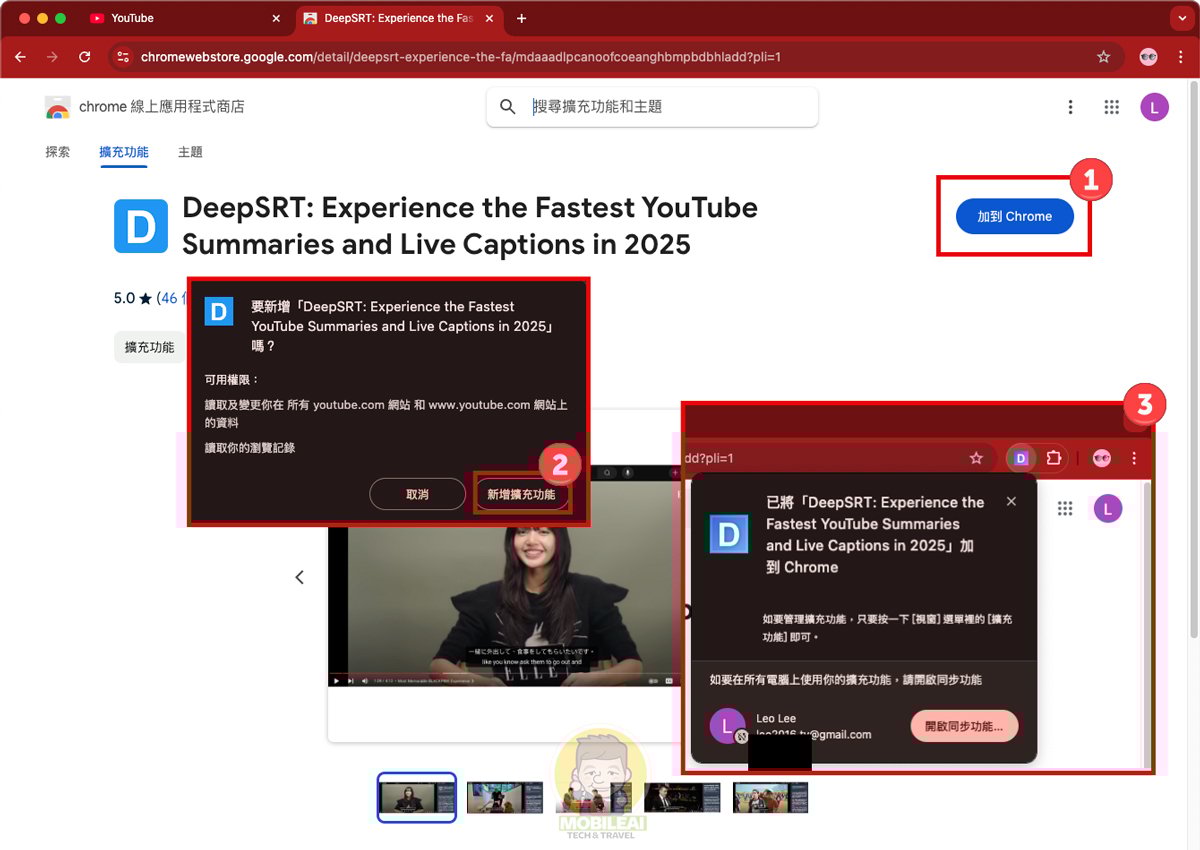Image resolution: width=1200 pixels, height=850 pixels.
Task: Close the YouTube tab
Action: 276,18
